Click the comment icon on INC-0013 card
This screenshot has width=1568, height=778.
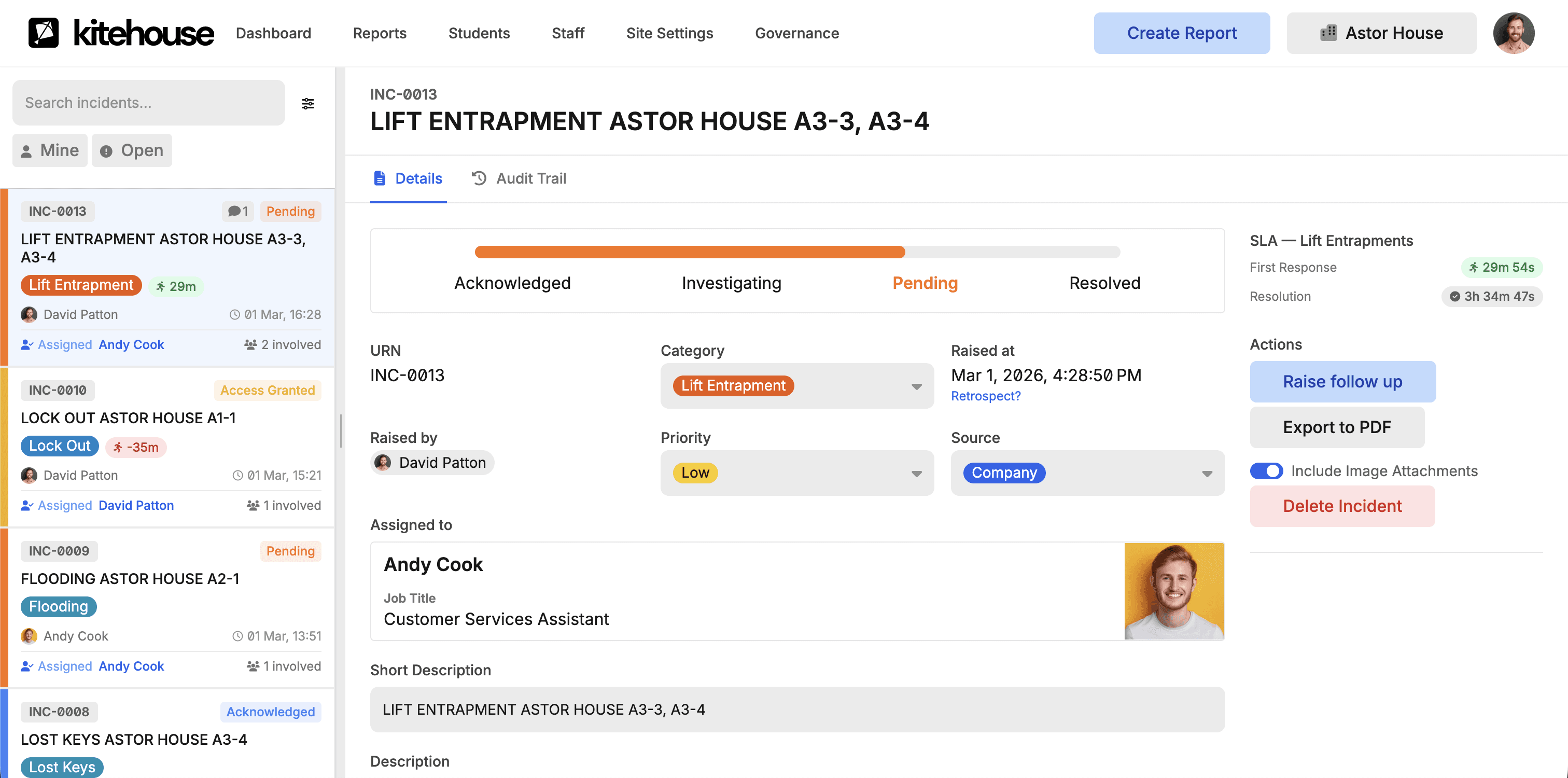tap(235, 211)
